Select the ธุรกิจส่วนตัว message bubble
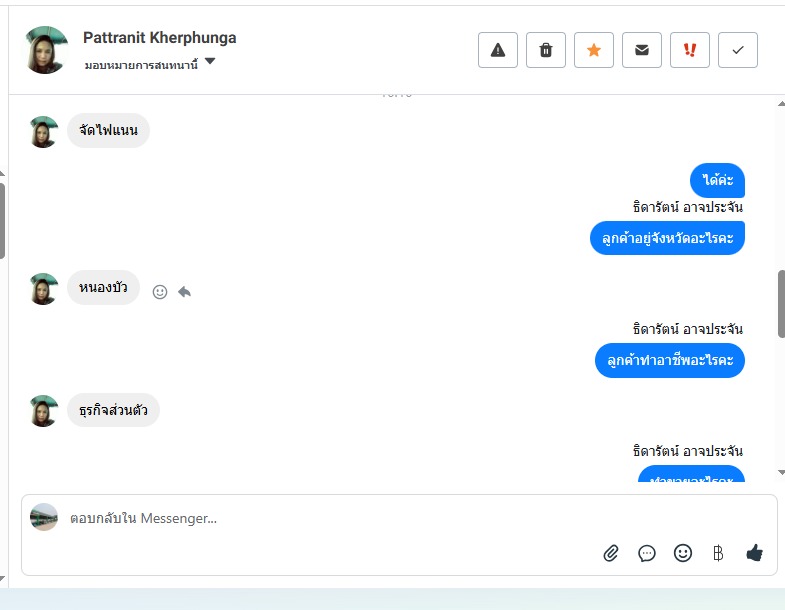This screenshot has height=610, width=785. point(113,410)
